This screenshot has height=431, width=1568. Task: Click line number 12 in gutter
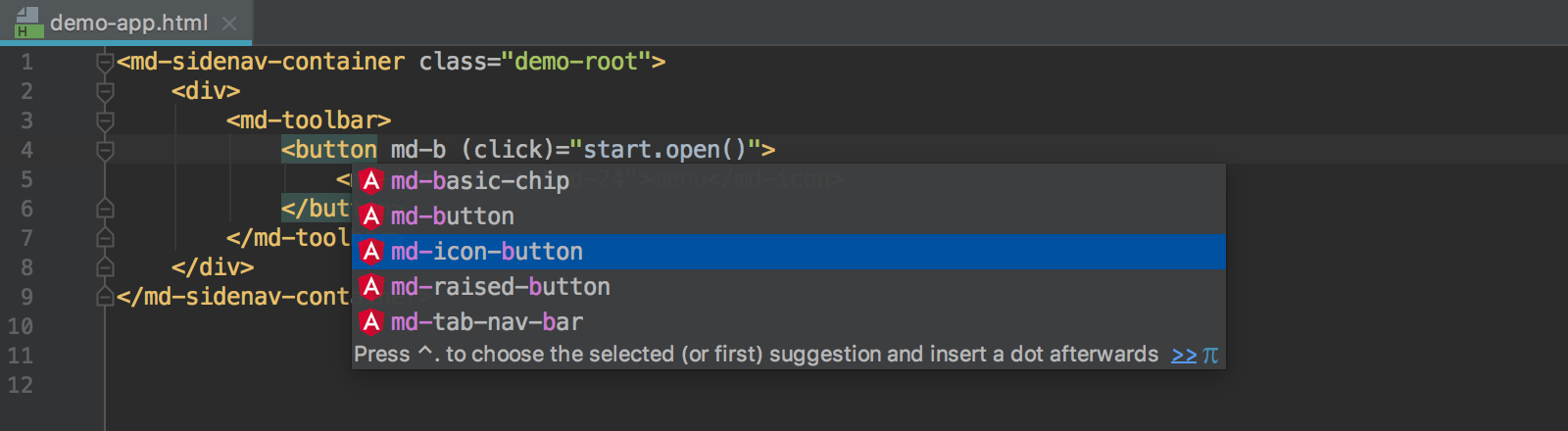pyautogui.click(x=21, y=386)
